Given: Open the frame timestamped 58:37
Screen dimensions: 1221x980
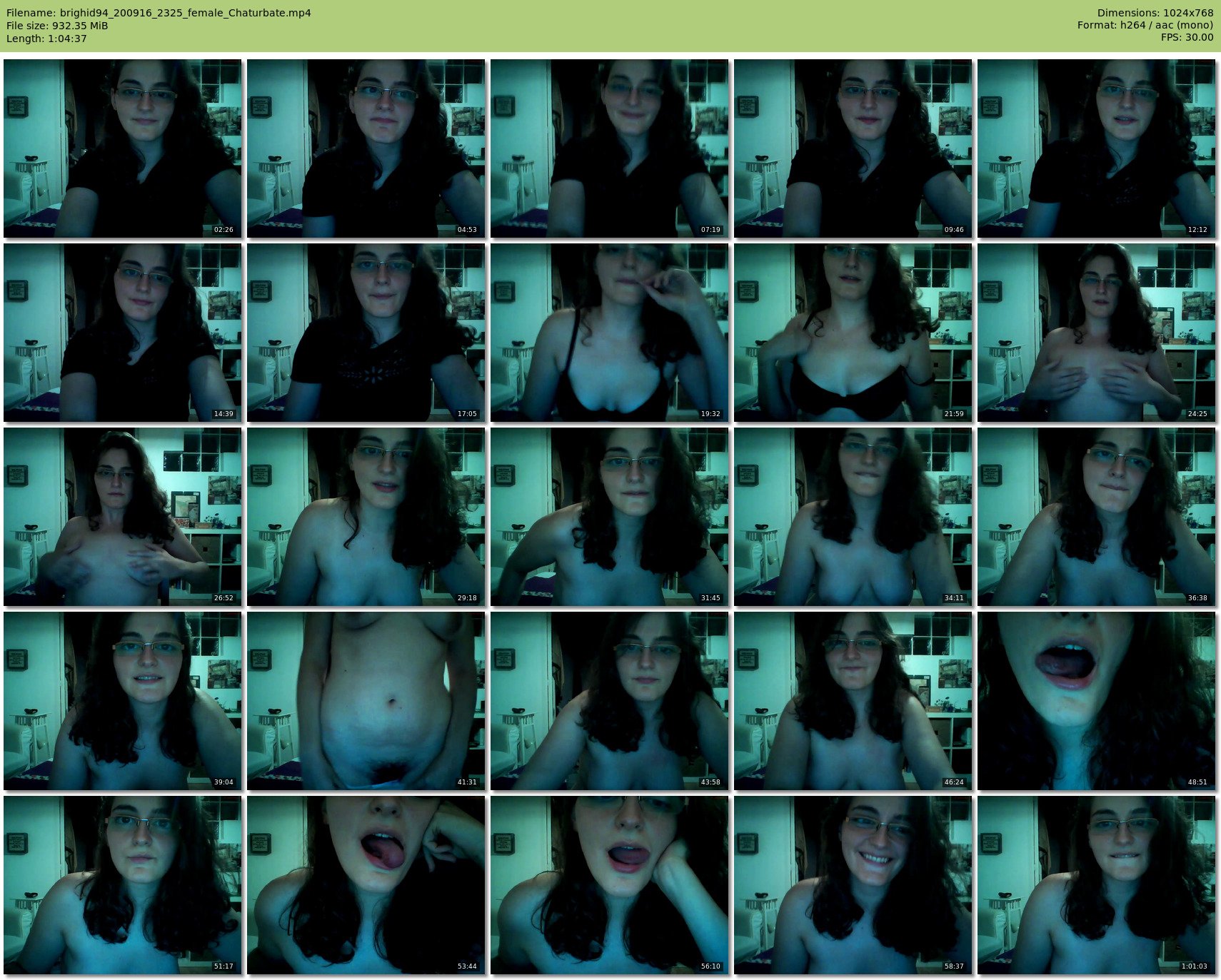Looking at the screenshot, I should [x=853, y=884].
